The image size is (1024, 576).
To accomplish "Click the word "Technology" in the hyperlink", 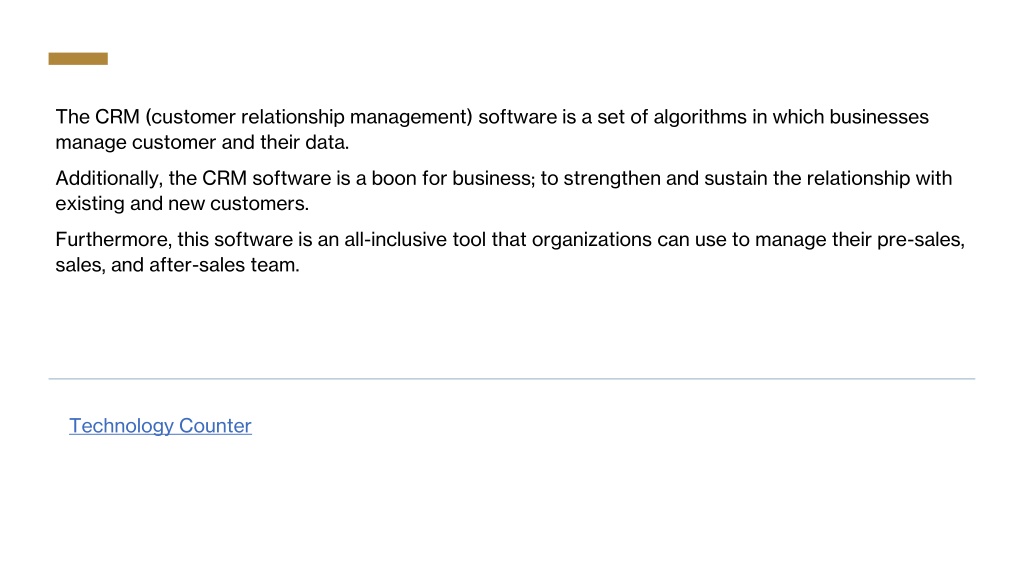I will [121, 426].
